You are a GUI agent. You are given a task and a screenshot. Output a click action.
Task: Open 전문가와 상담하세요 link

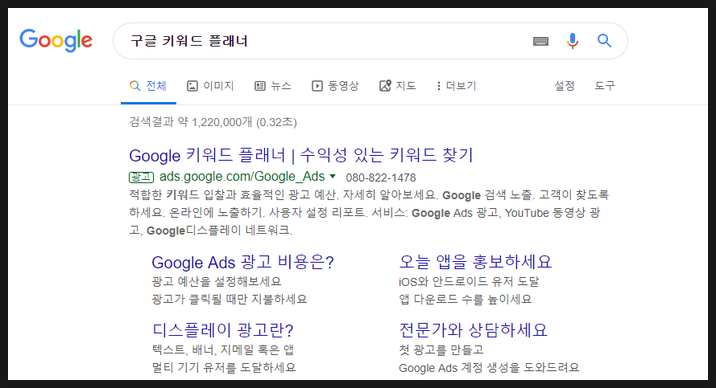point(473,330)
